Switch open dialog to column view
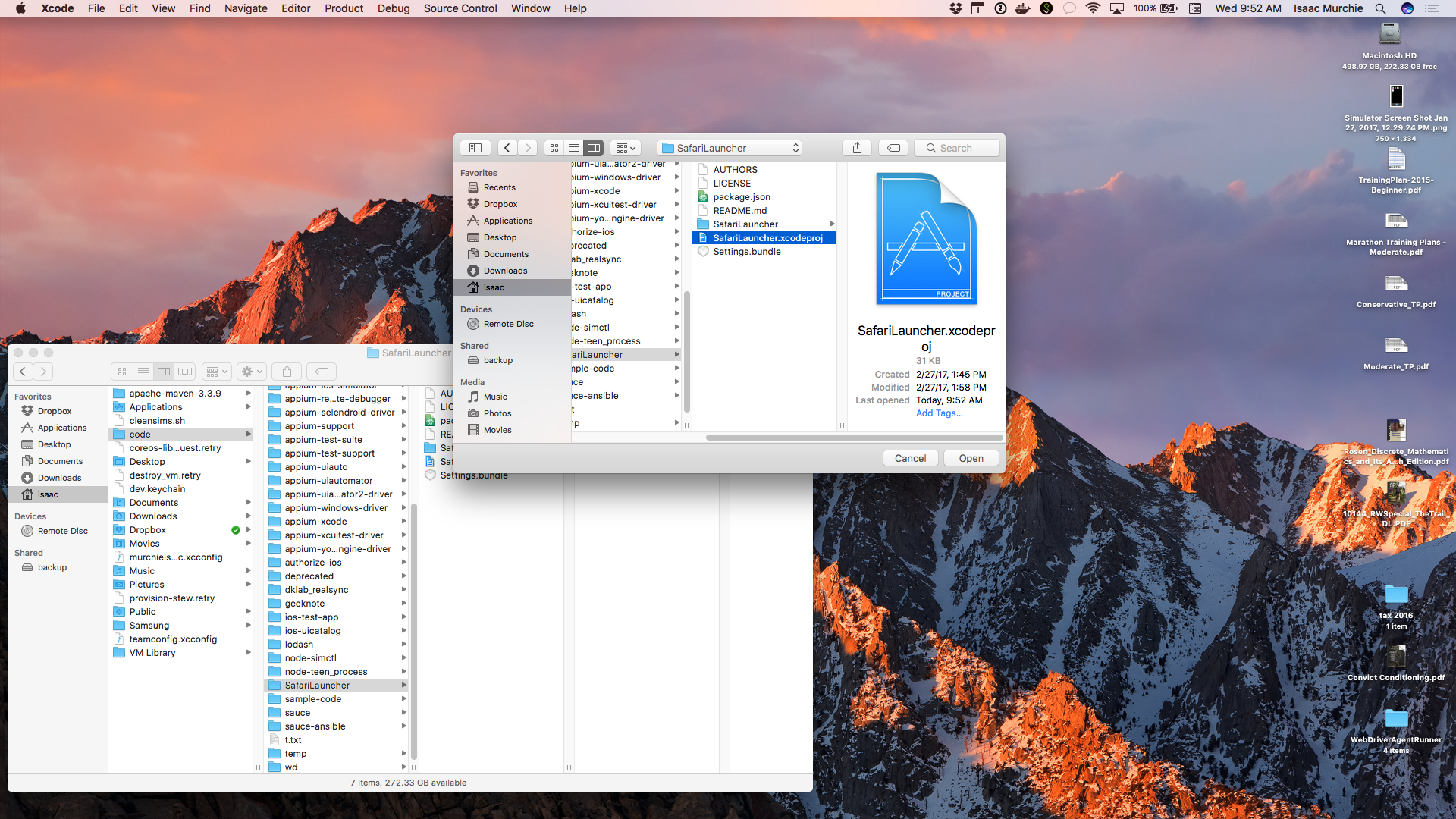Image resolution: width=1456 pixels, height=819 pixels. [x=594, y=148]
